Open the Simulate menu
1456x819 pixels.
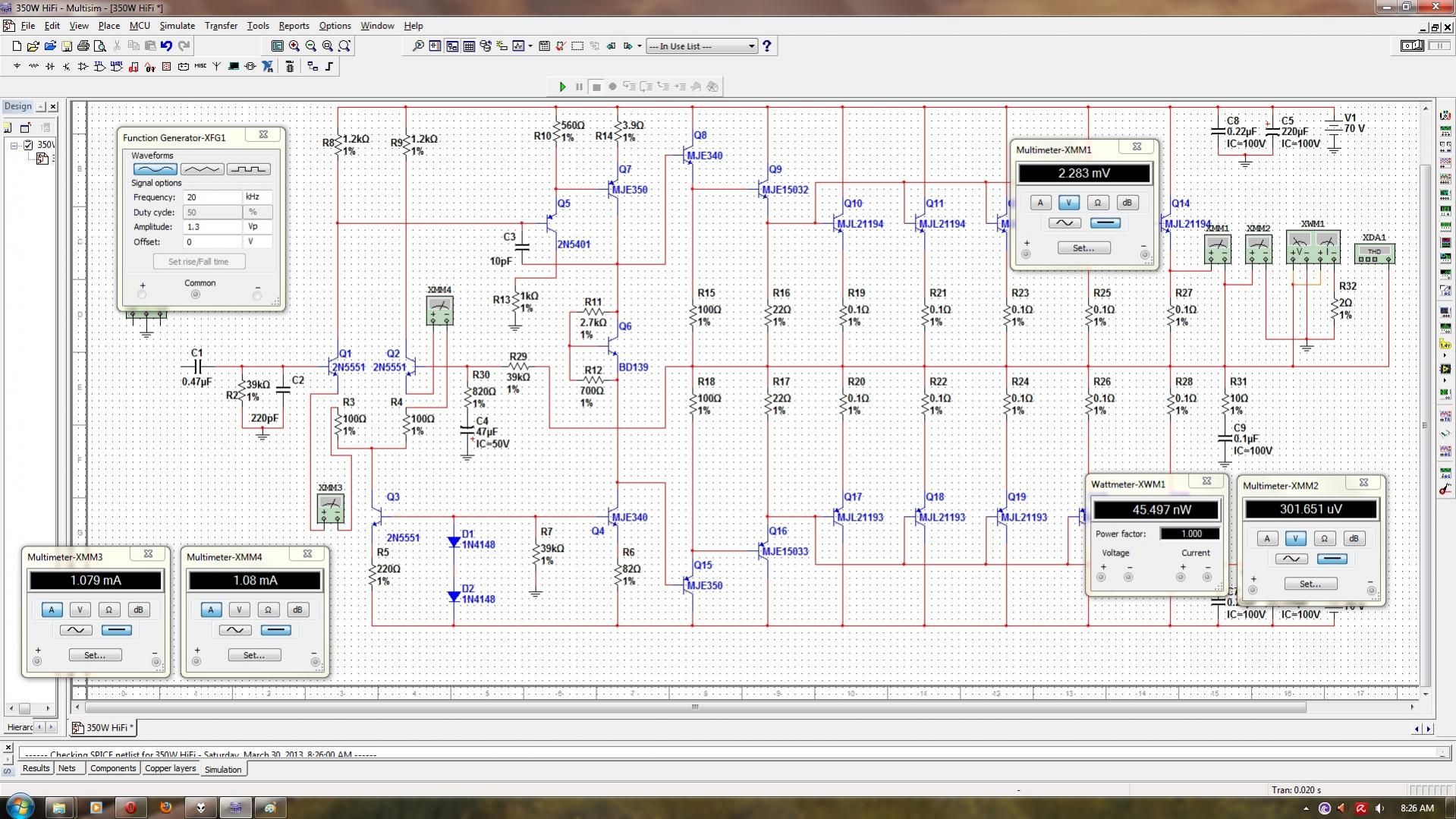click(x=177, y=26)
